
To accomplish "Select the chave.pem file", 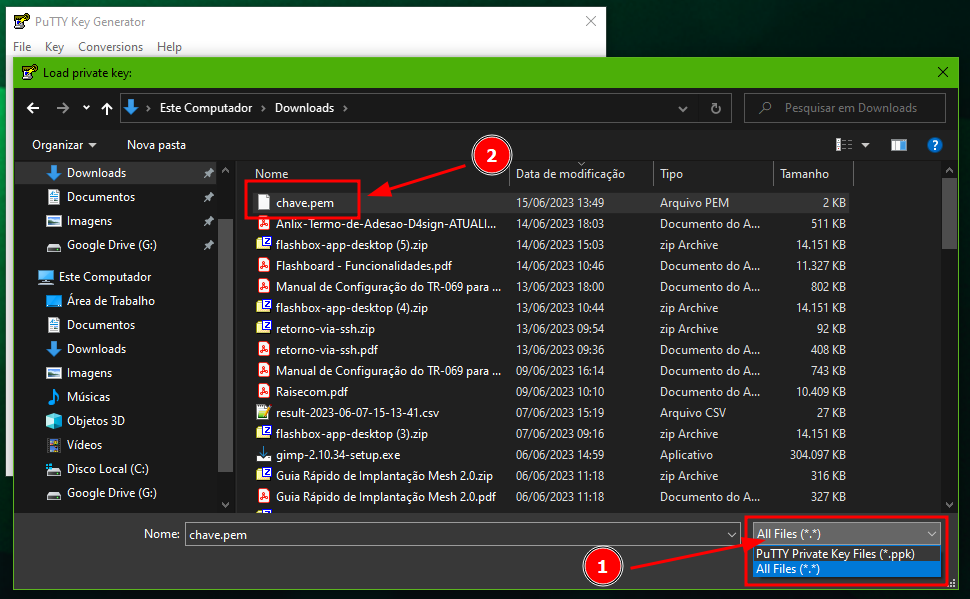I will tap(304, 203).
